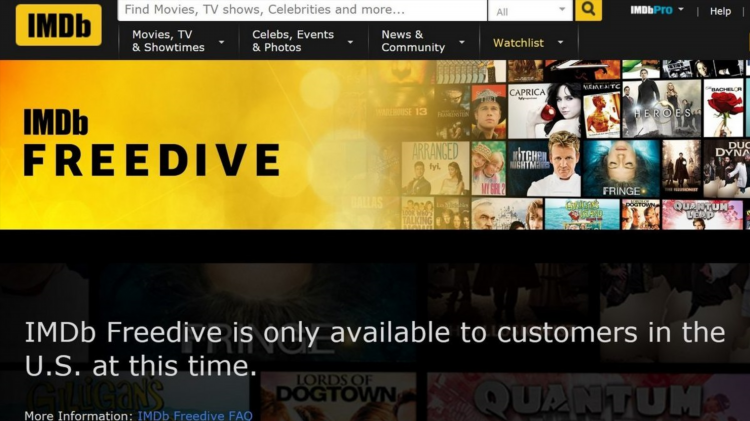Select the Caprica poster thumbnail

pos(544,111)
